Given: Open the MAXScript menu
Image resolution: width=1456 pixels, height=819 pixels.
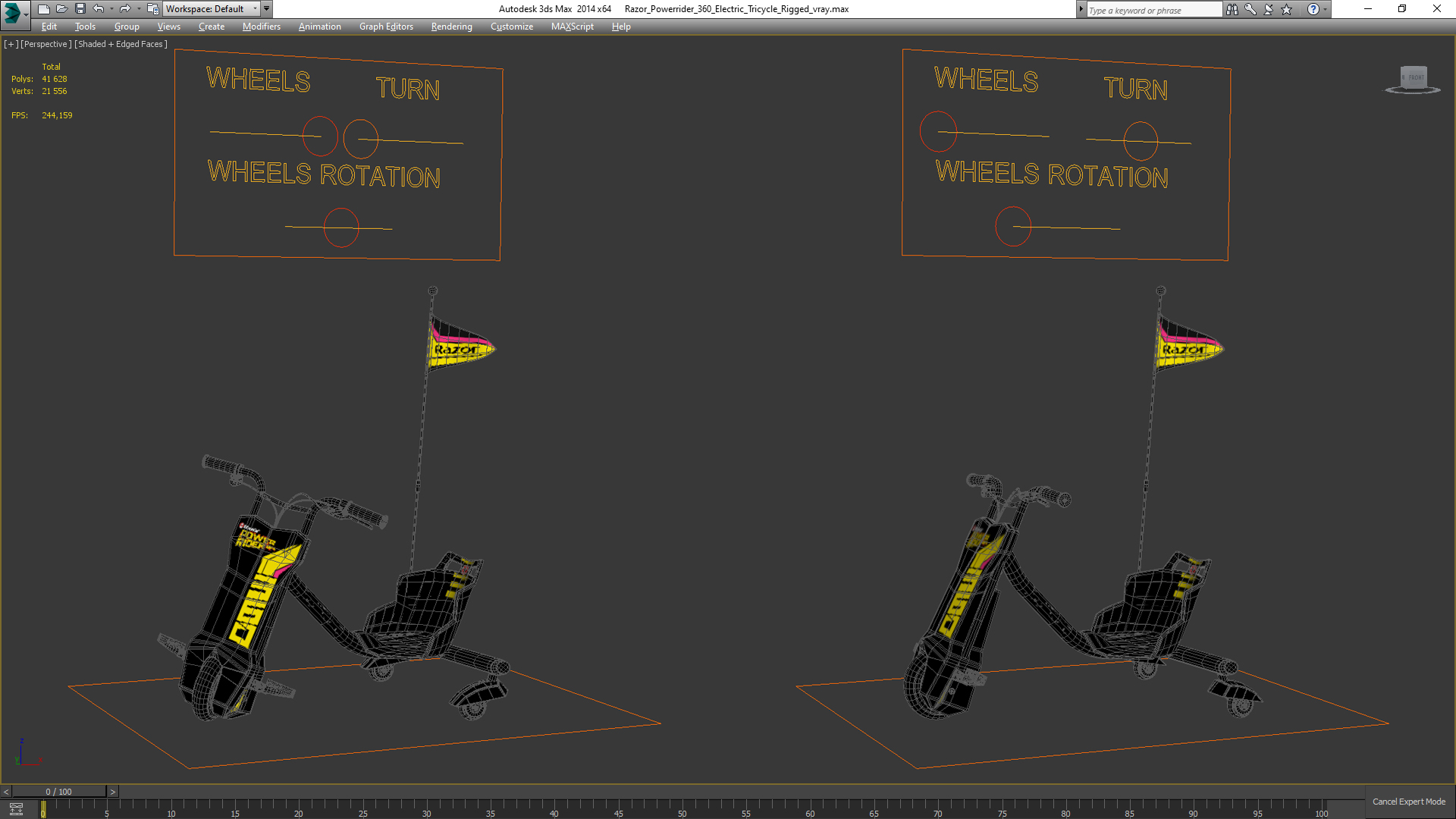Looking at the screenshot, I should [x=572, y=27].
